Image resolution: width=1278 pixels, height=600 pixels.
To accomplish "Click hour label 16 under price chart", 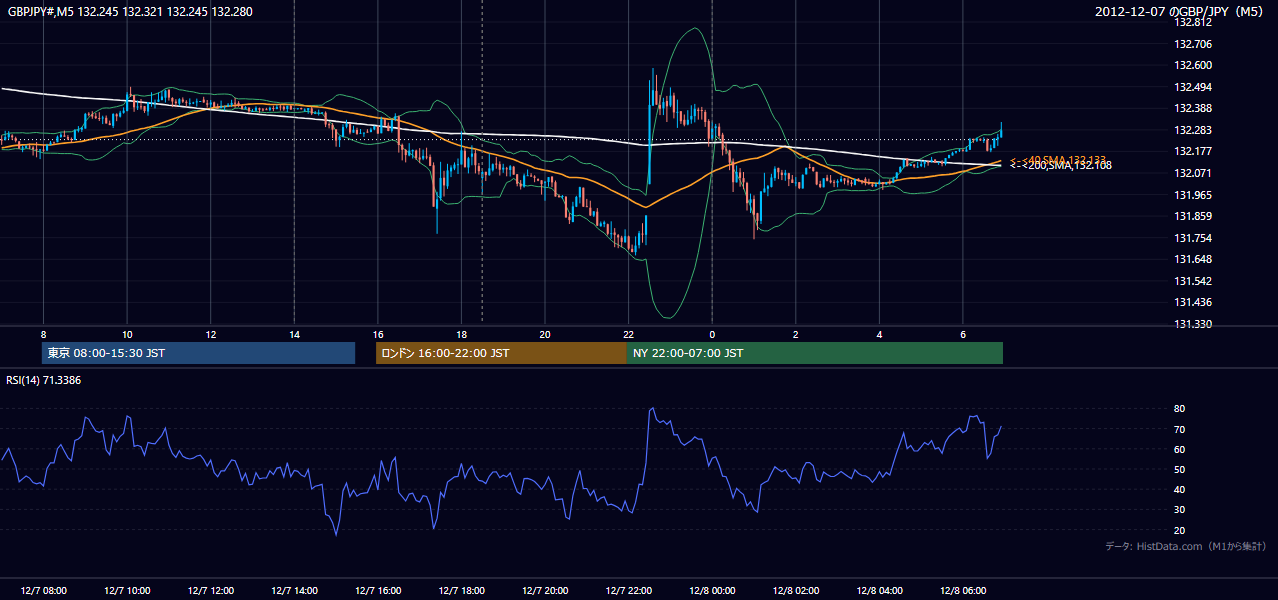I will tap(378, 334).
